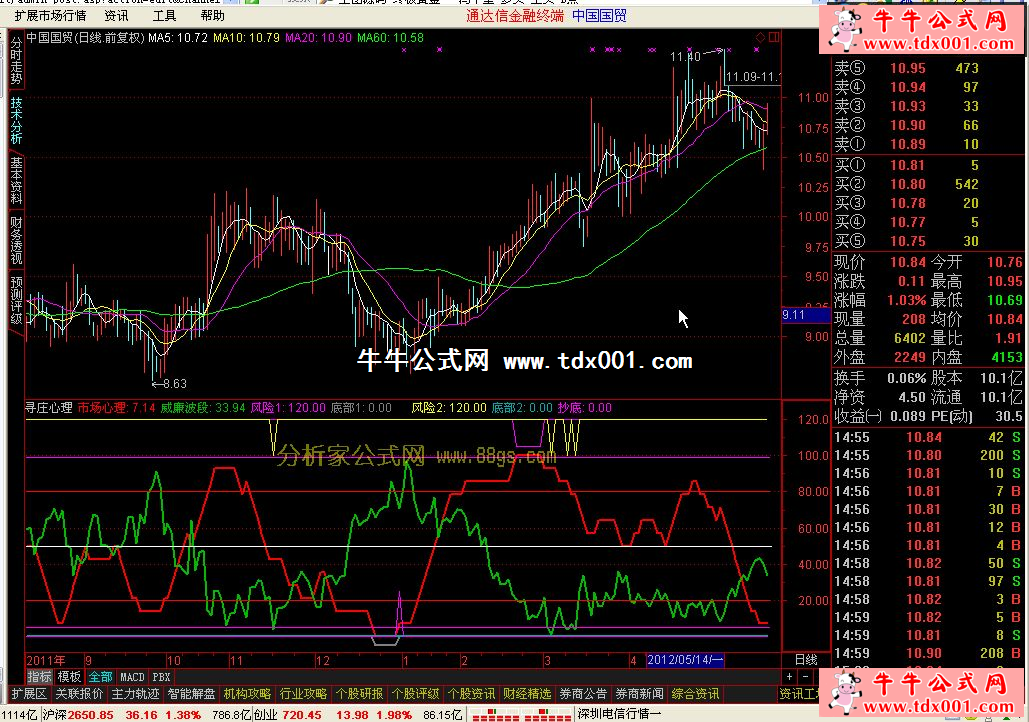
Task: Click the 8.63 low price annotation
Action: (169, 384)
